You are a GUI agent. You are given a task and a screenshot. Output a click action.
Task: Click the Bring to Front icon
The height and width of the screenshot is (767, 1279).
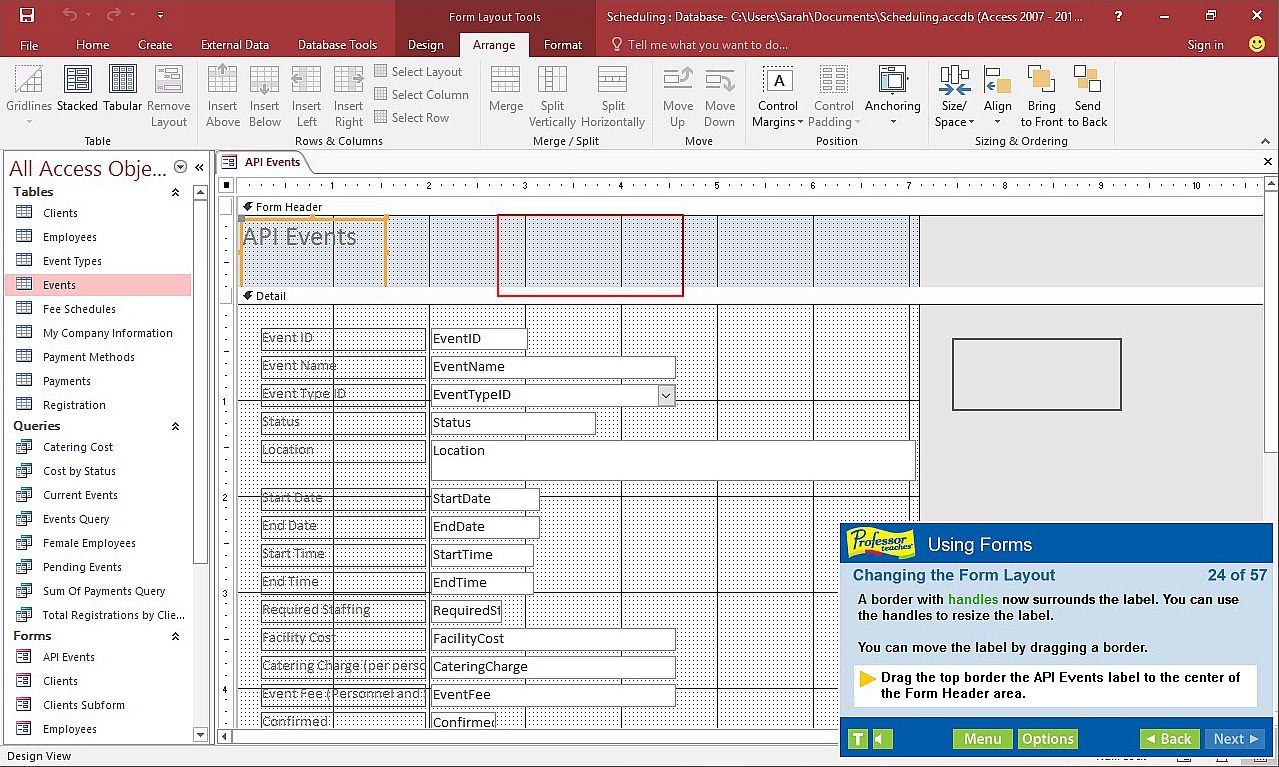coord(1041,81)
